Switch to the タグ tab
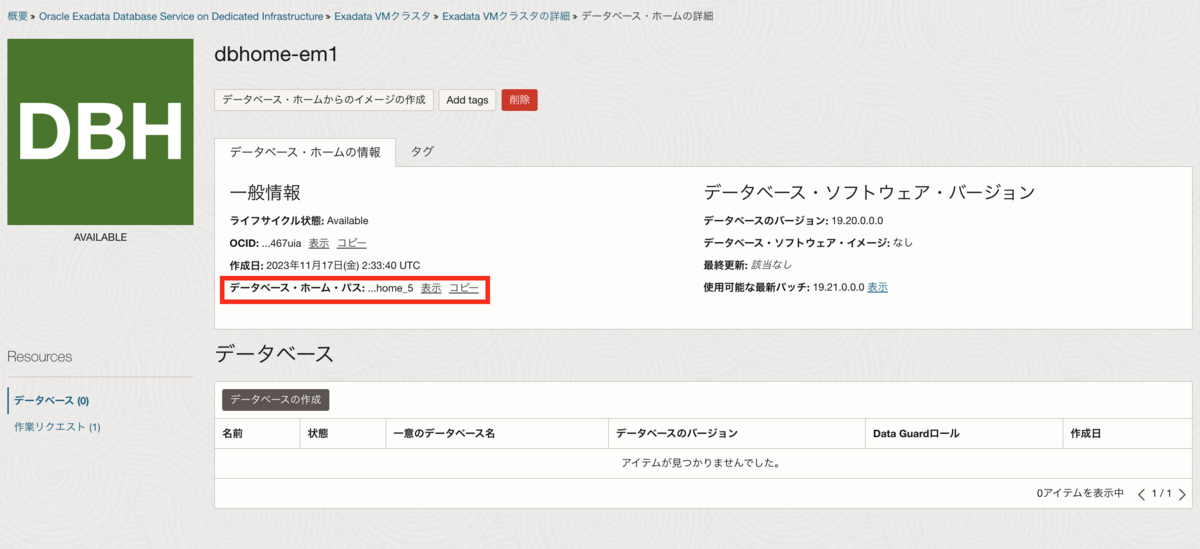The height and width of the screenshot is (549, 1200). pyautogui.click(x=422, y=152)
